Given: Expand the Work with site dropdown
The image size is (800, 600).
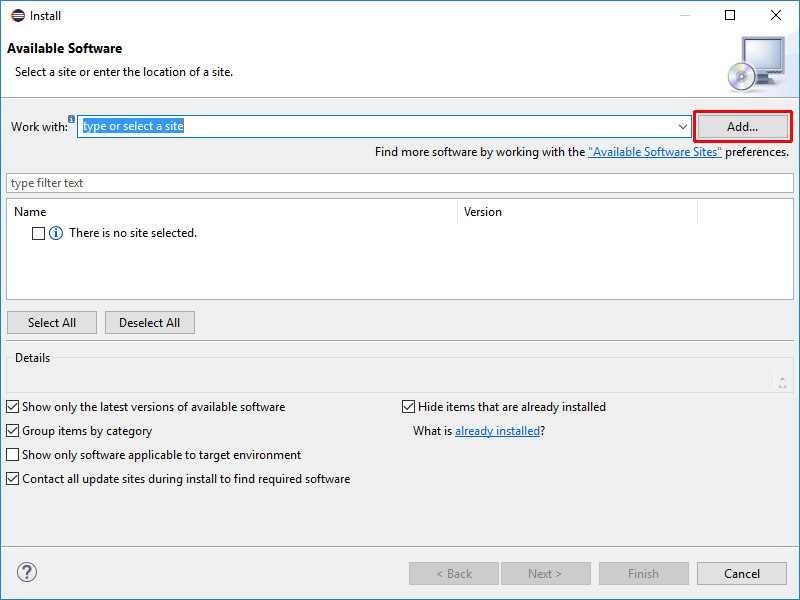Looking at the screenshot, I should click(x=683, y=127).
